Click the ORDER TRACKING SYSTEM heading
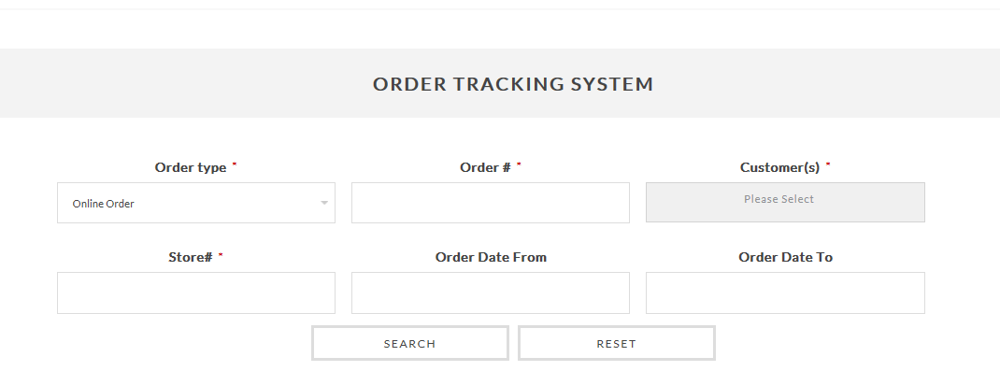 (513, 84)
